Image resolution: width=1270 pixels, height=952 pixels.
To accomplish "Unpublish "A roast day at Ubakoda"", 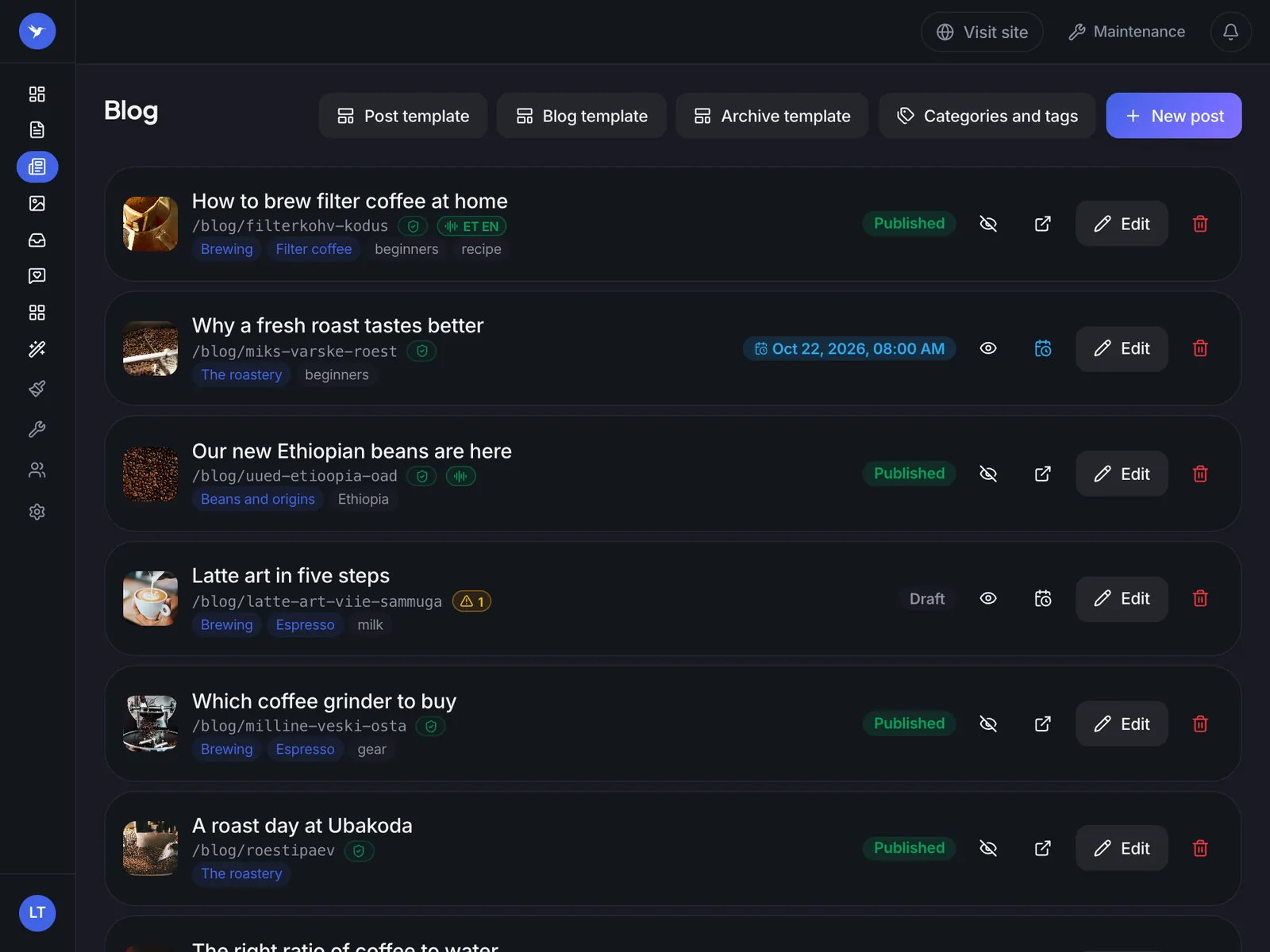I will point(988,848).
